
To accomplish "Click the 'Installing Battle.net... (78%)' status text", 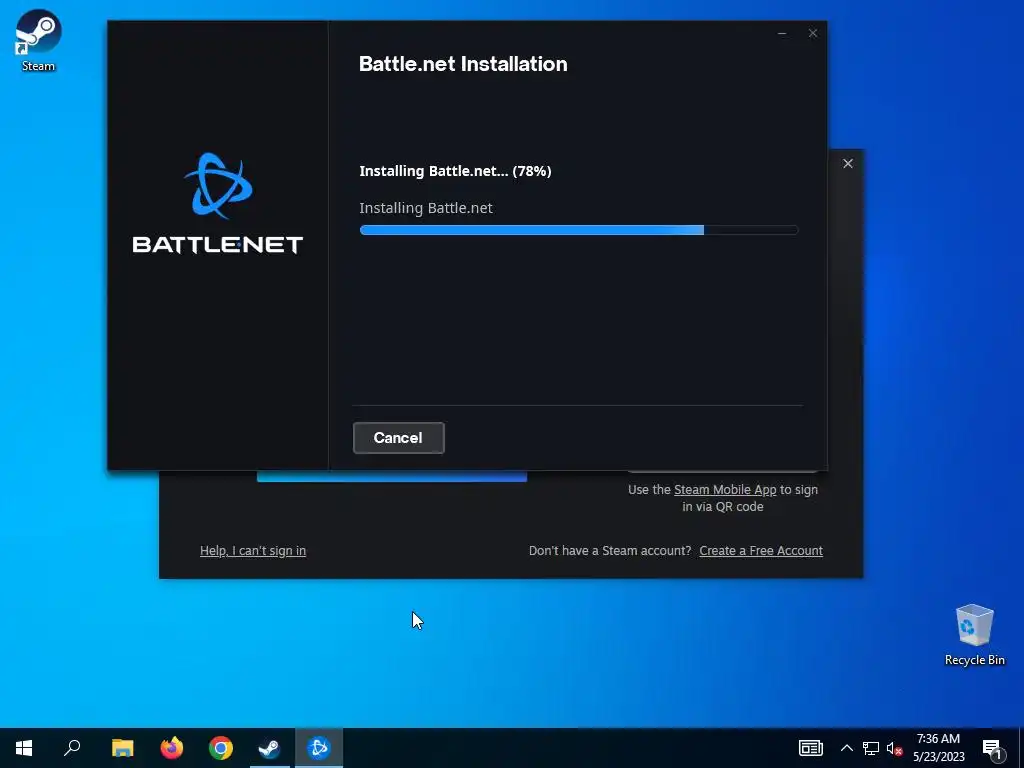I will point(455,171).
